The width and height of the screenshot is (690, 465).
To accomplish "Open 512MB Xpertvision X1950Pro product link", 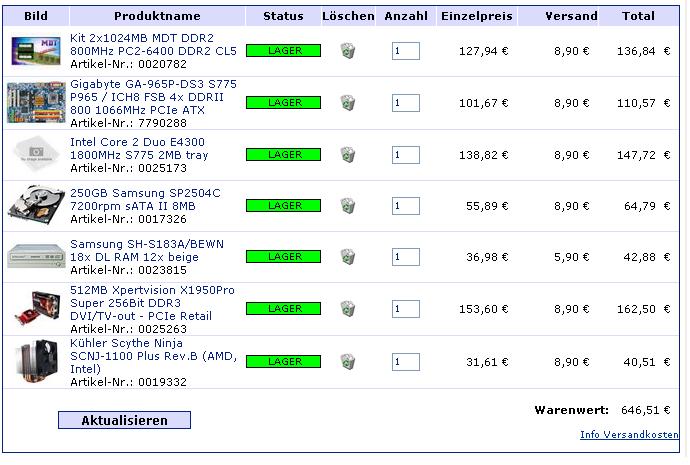I will tap(152, 303).
